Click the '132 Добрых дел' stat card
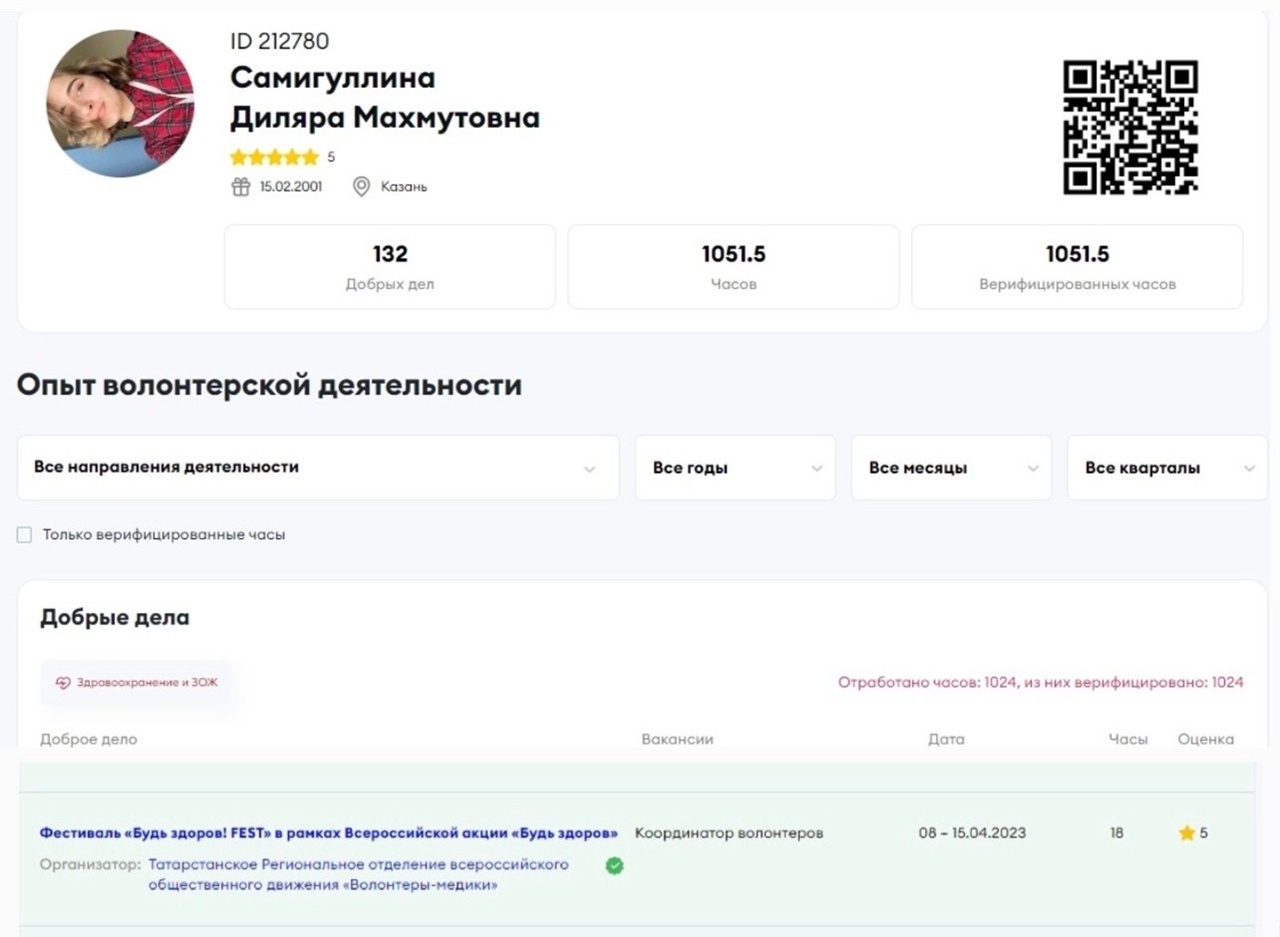The height and width of the screenshot is (937, 1280). (x=389, y=267)
